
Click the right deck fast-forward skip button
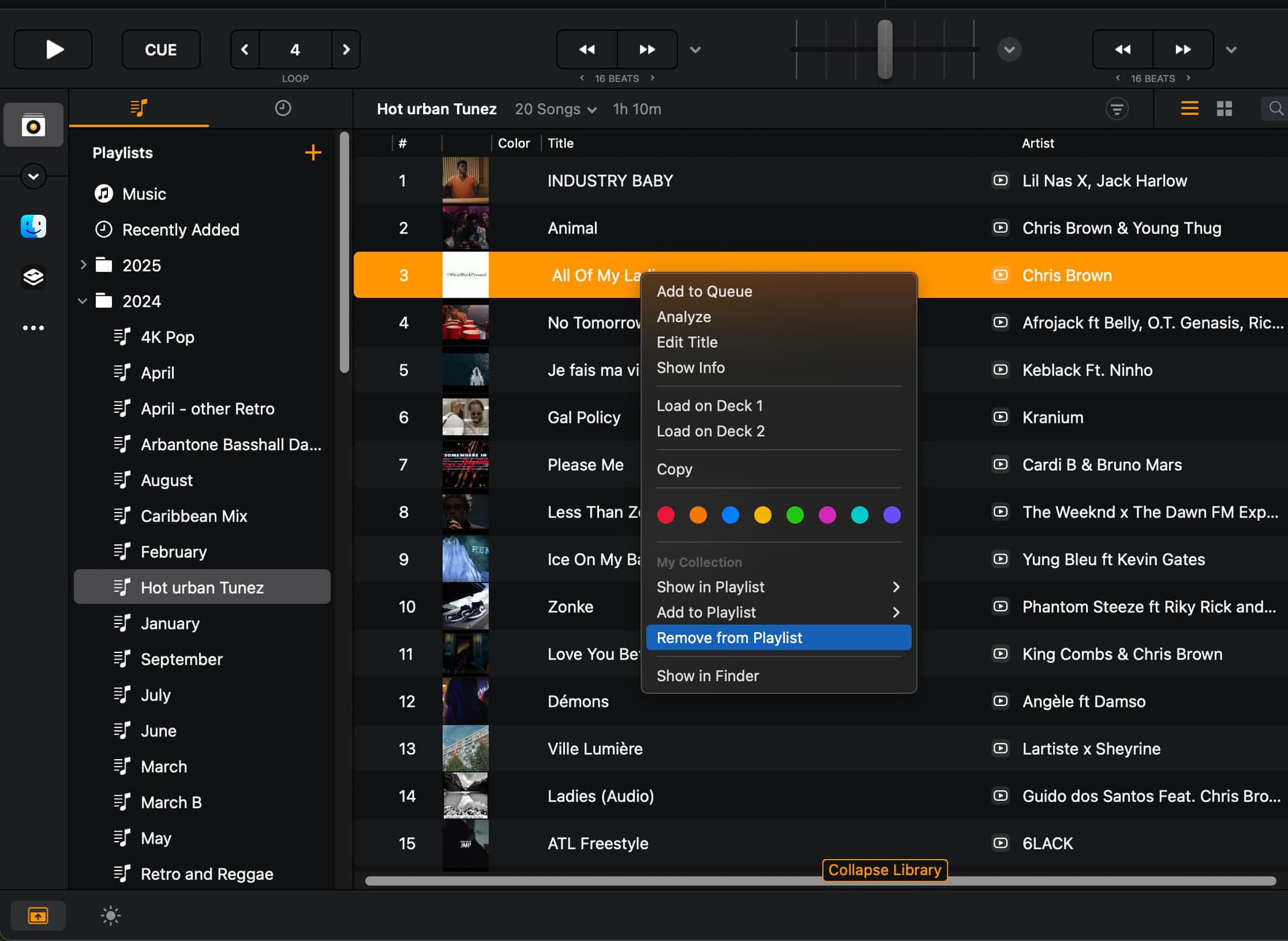(x=1183, y=49)
